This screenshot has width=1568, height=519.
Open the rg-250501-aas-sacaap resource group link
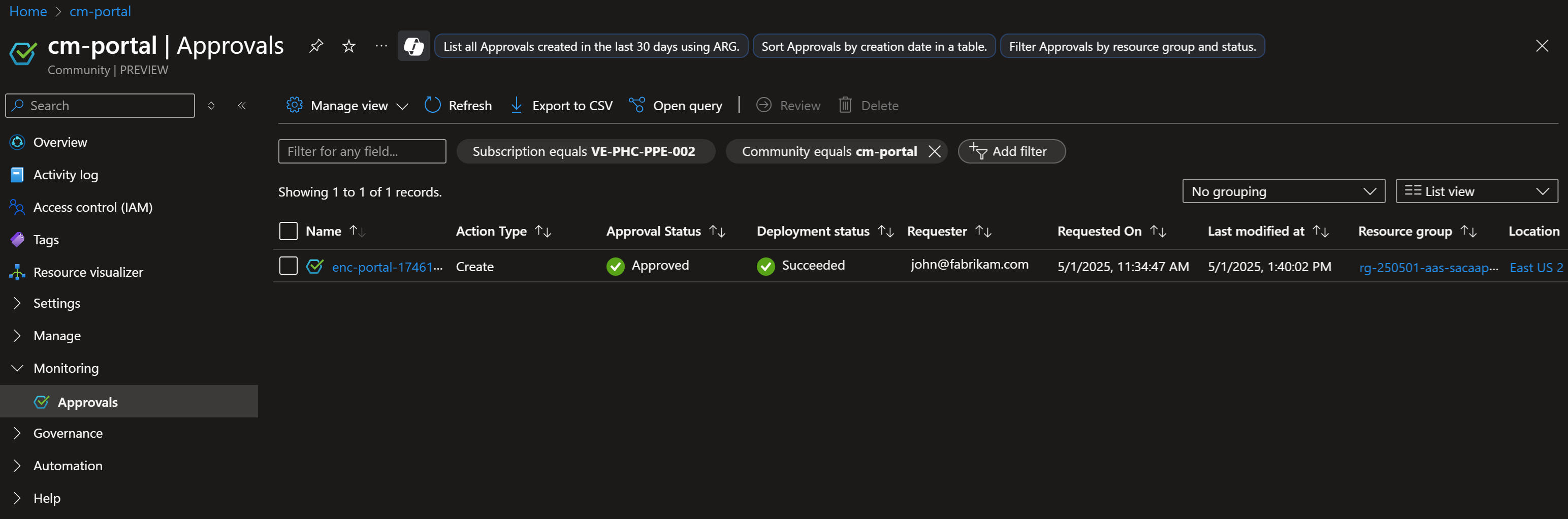tap(1429, 267)
